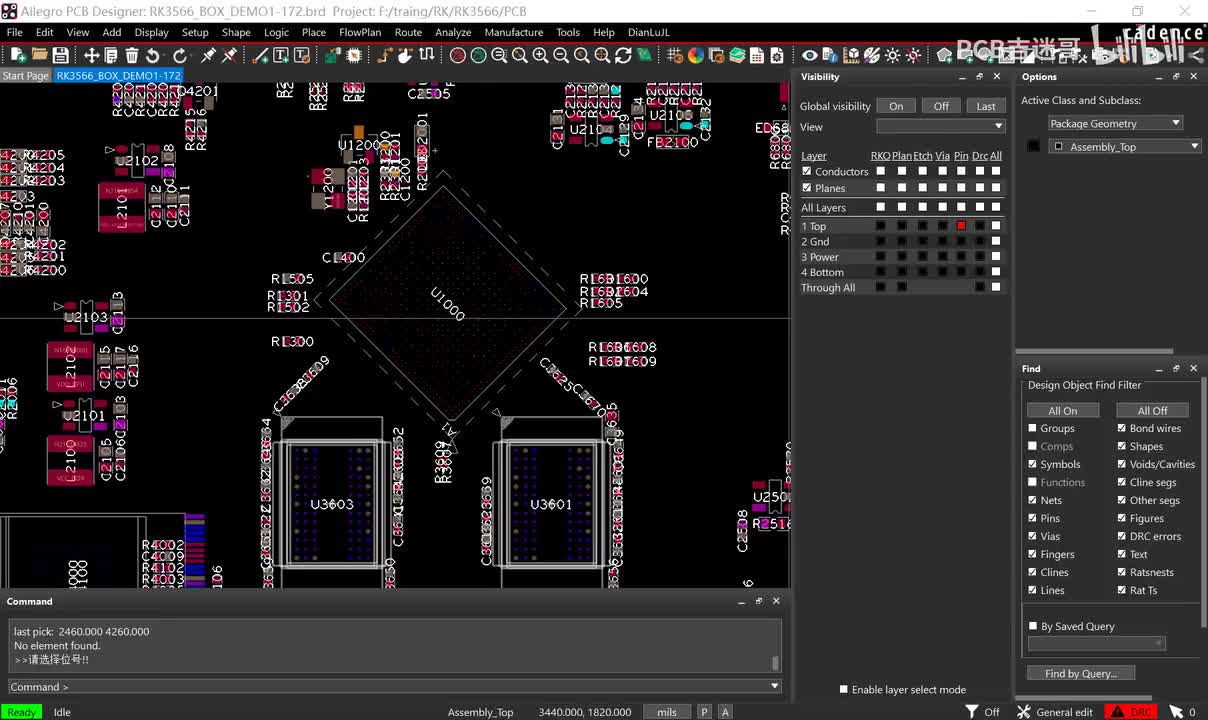Uncheck the Conductors layer checkbox
The image size is (1208, 720).
(807, 171)
